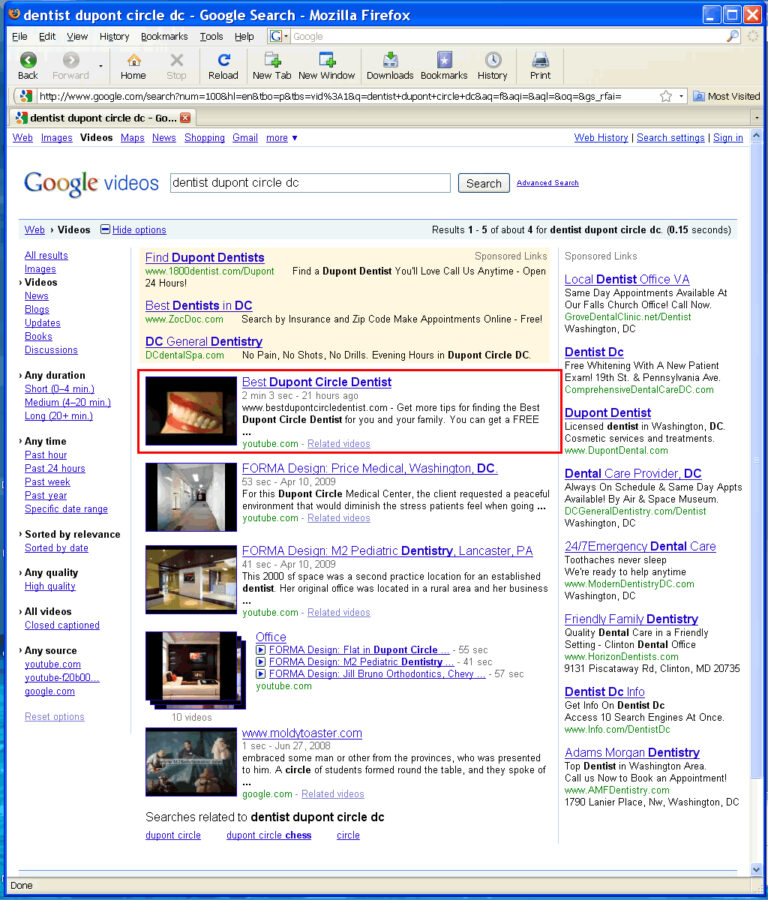The height and width of the screenshot is (900, 768).
Task: Reload the page with Reload icon
Action: pos(223,60)
